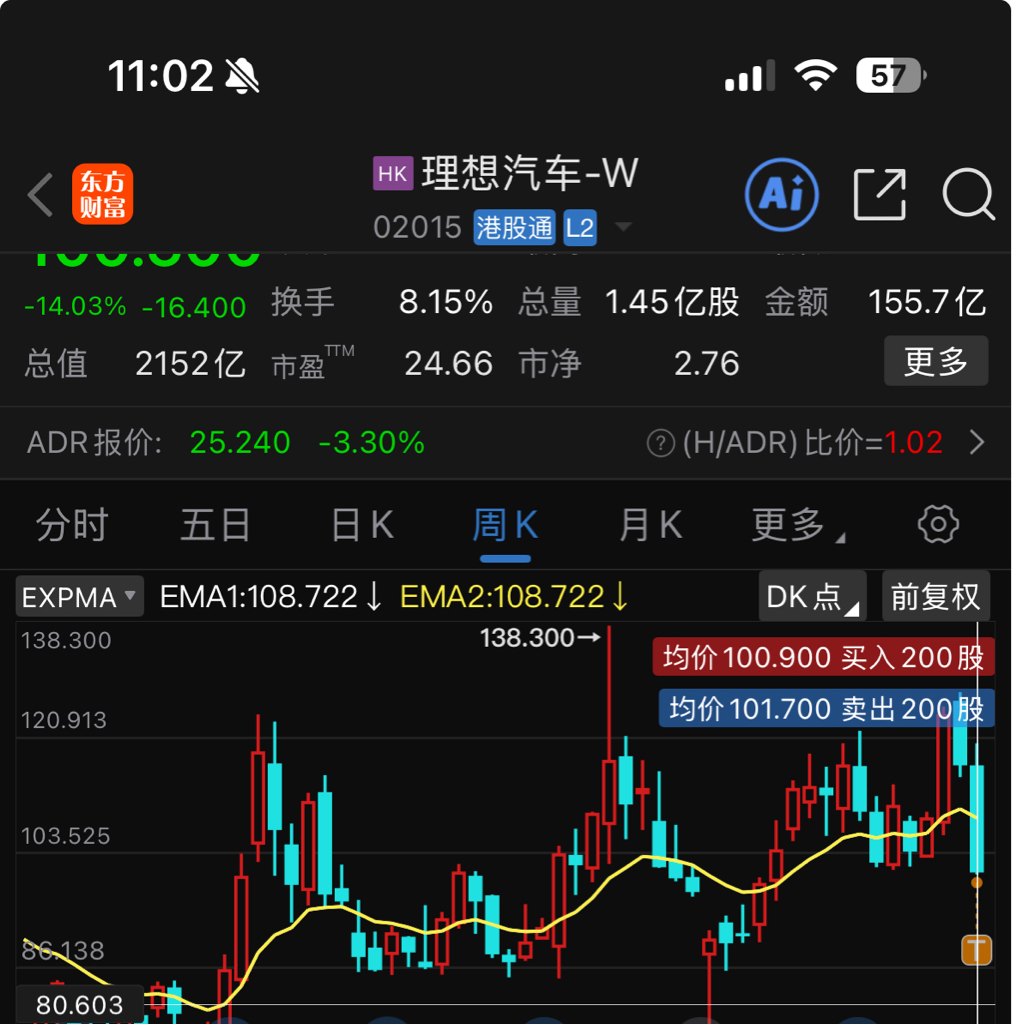Open chart settings gear icon
Screen dimensions: 1012x1024
click(x=938, y=524)
